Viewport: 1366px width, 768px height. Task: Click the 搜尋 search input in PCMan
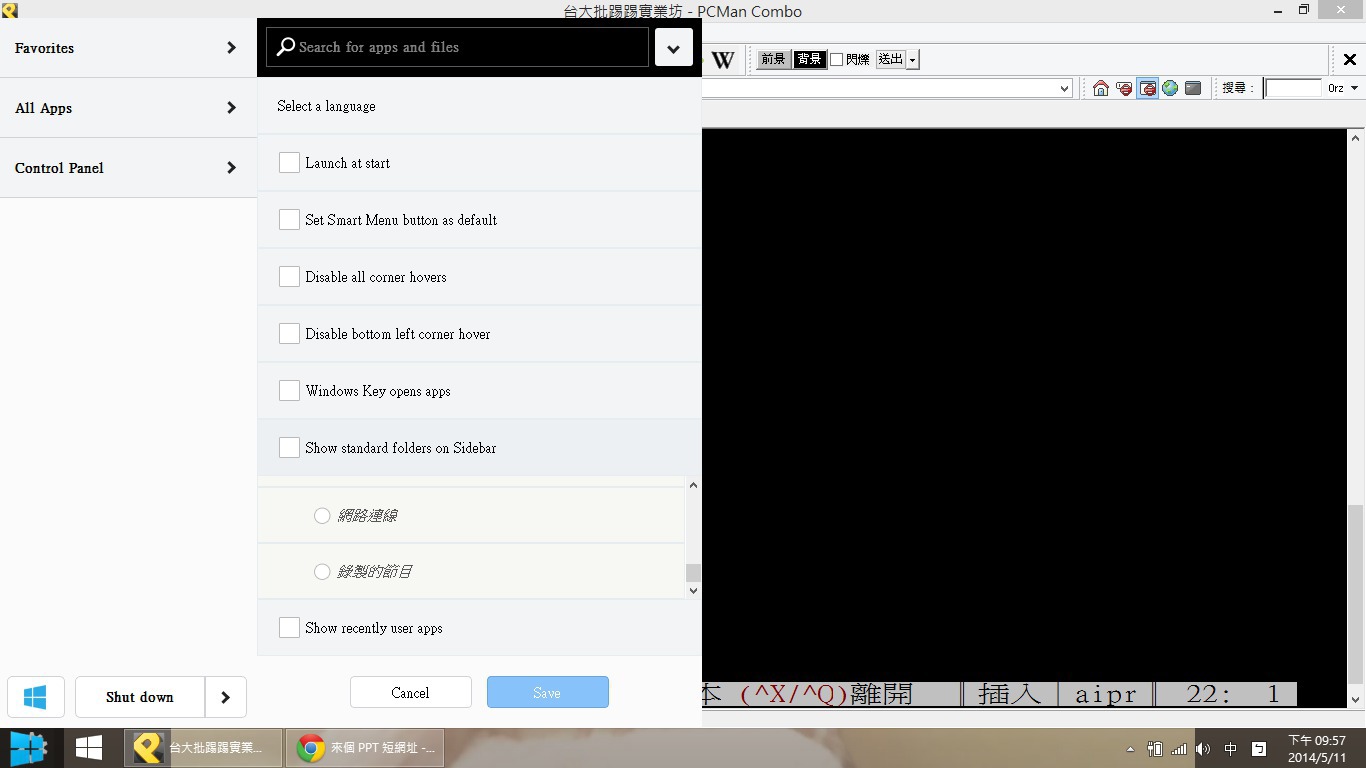coord(1293,88)
